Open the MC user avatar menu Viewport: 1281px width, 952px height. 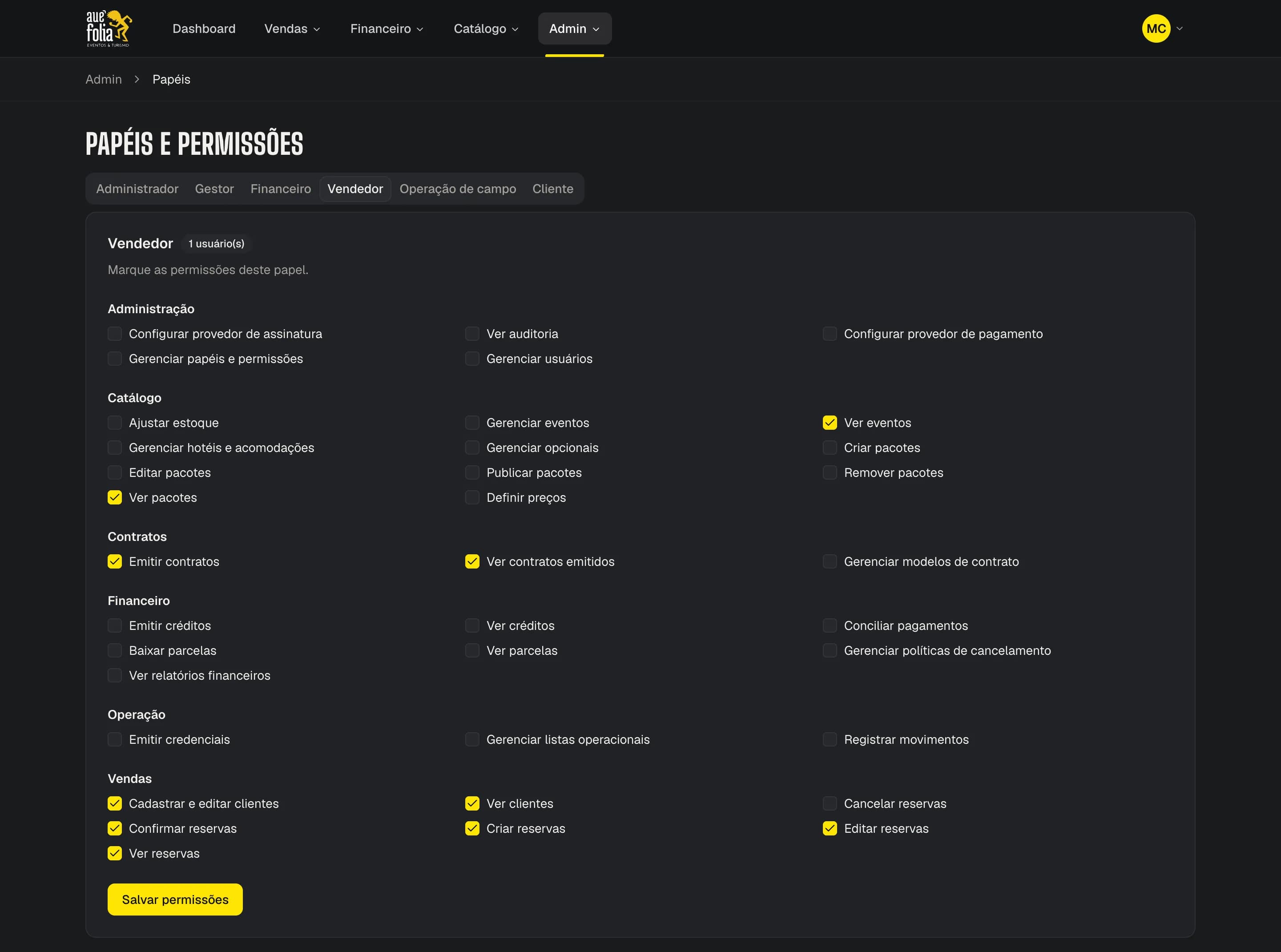tap(1156, 28)
